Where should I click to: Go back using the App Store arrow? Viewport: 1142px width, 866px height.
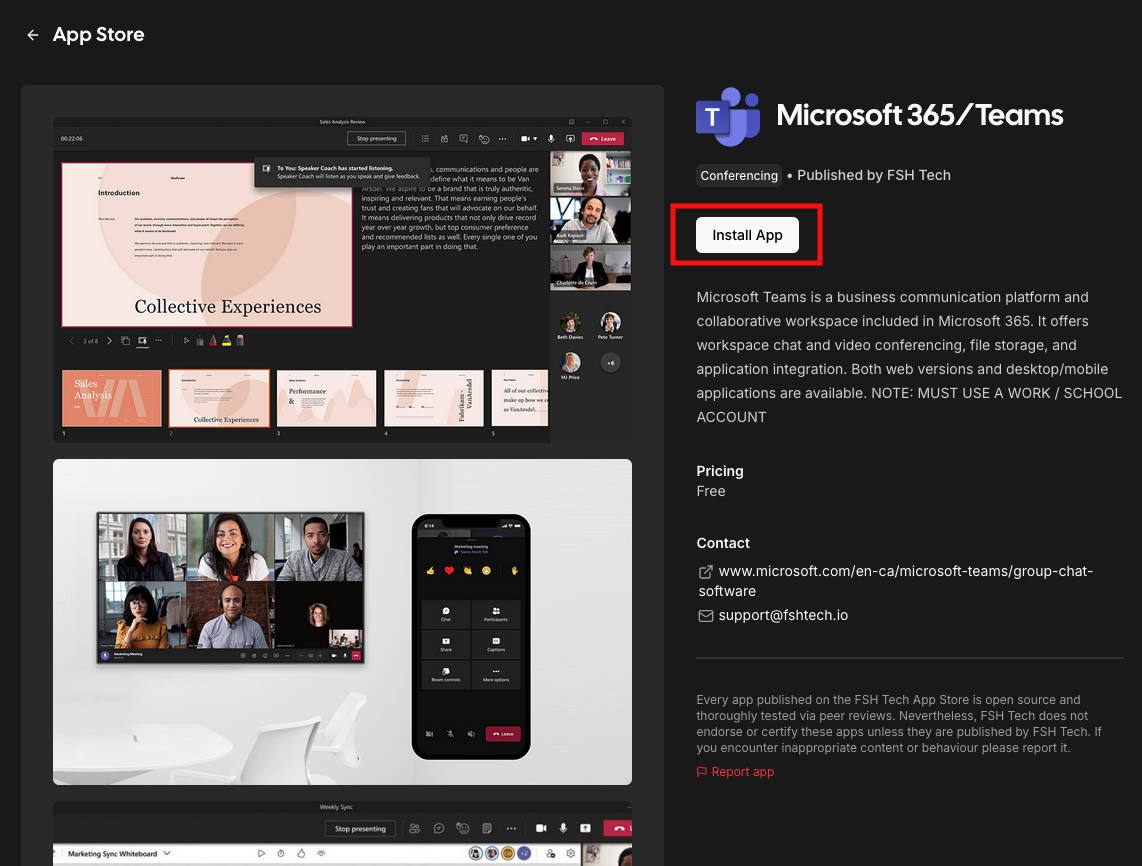pyautogui.click(x=33, y=35)
